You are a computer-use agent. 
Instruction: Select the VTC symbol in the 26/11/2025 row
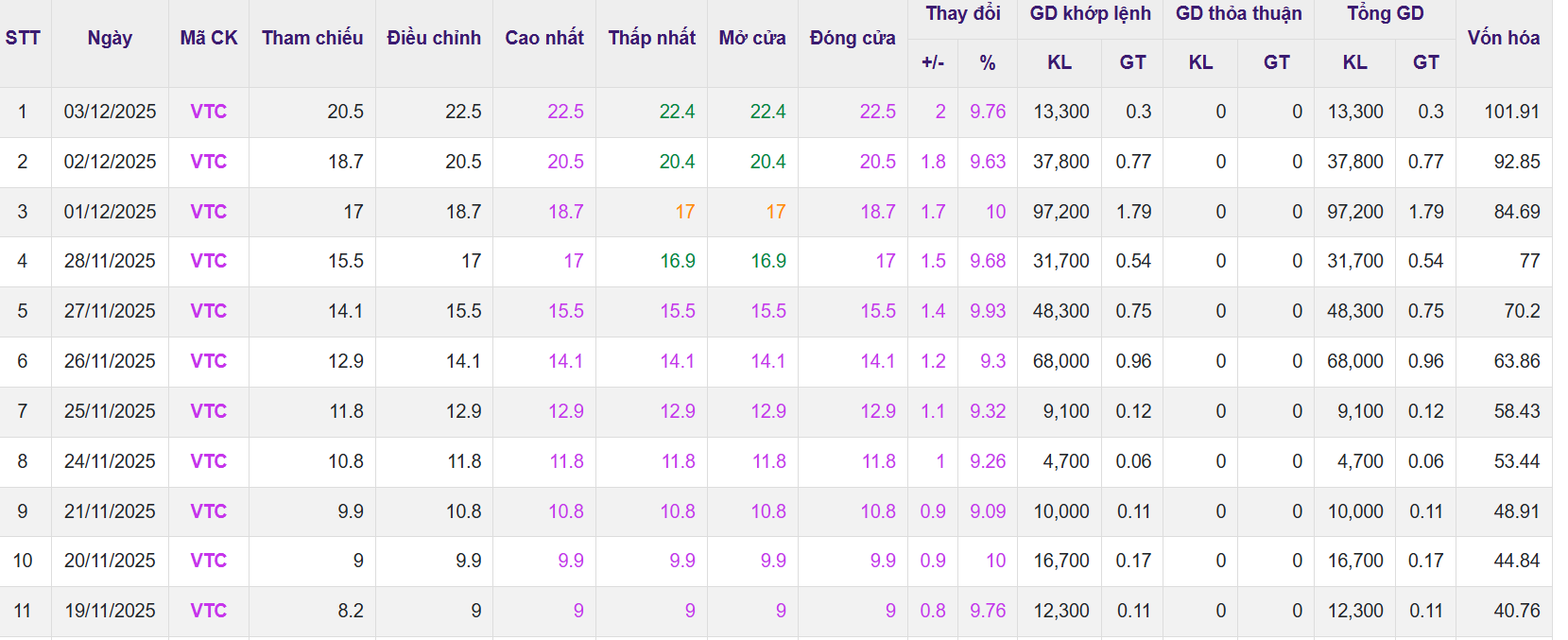tap(208, 361)
